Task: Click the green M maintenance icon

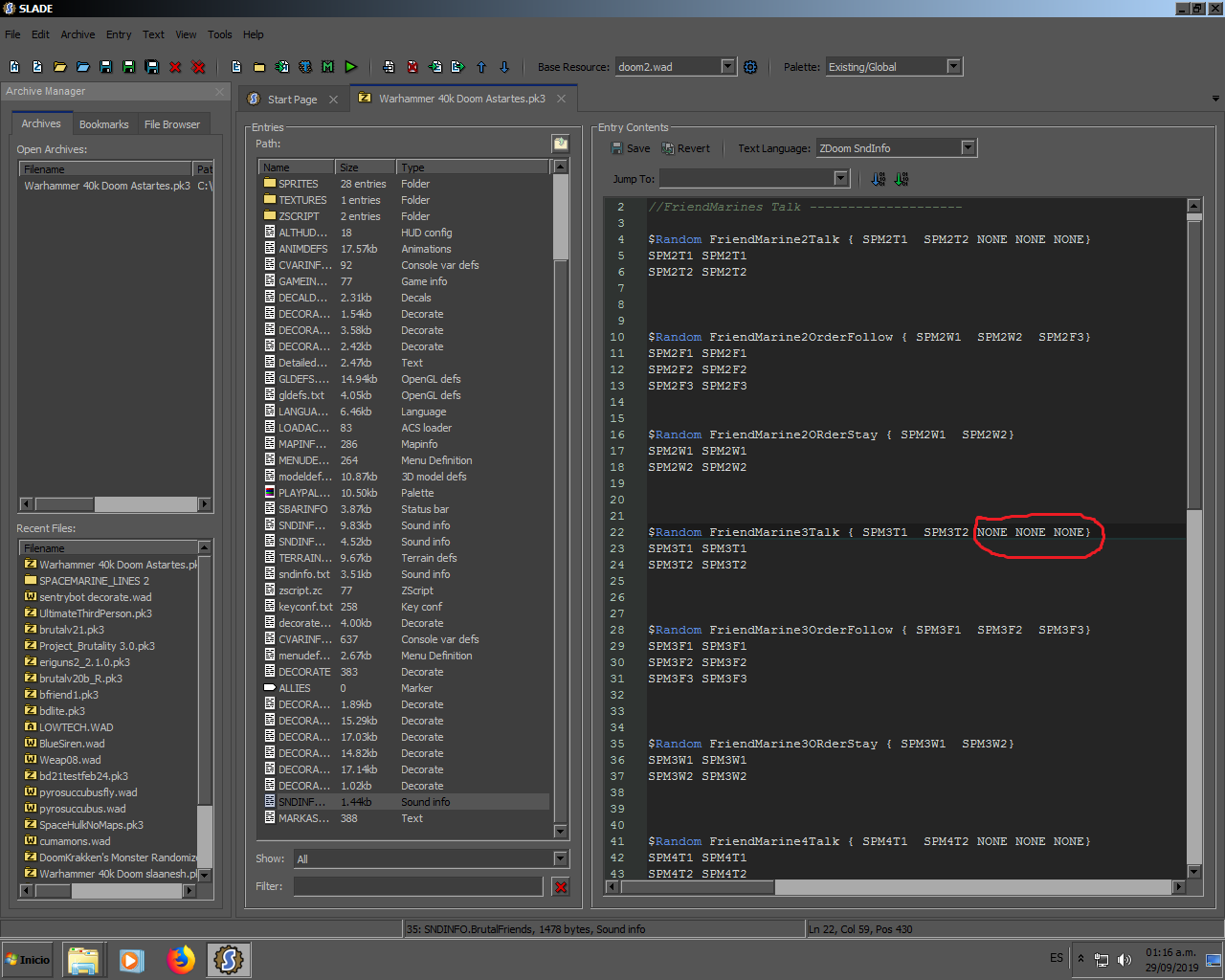Action: 328,67
